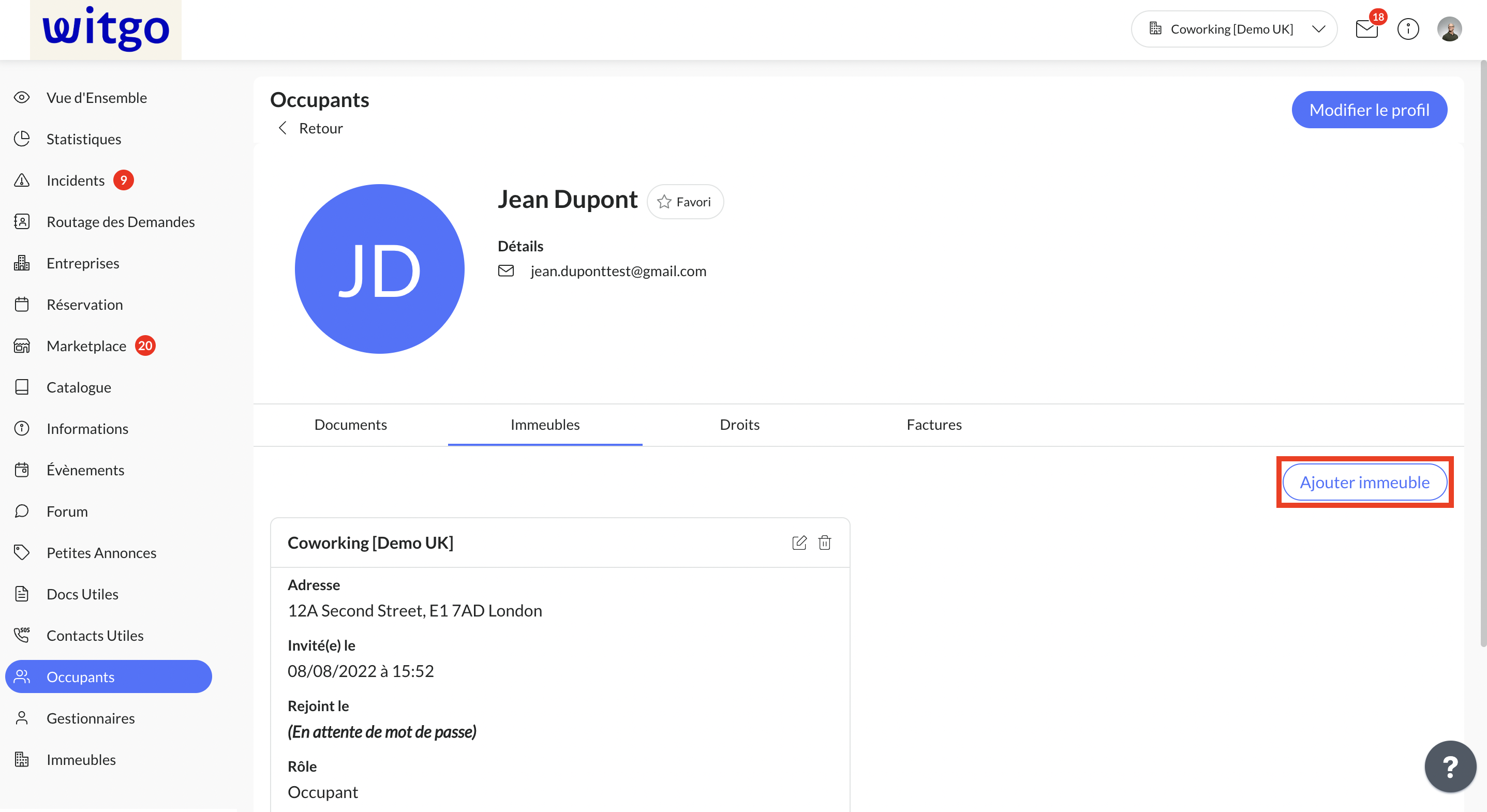Click the invite date 08/08/2022 à 15:52
Screen dimensions: 1487x812
click(x=361, y=671)
